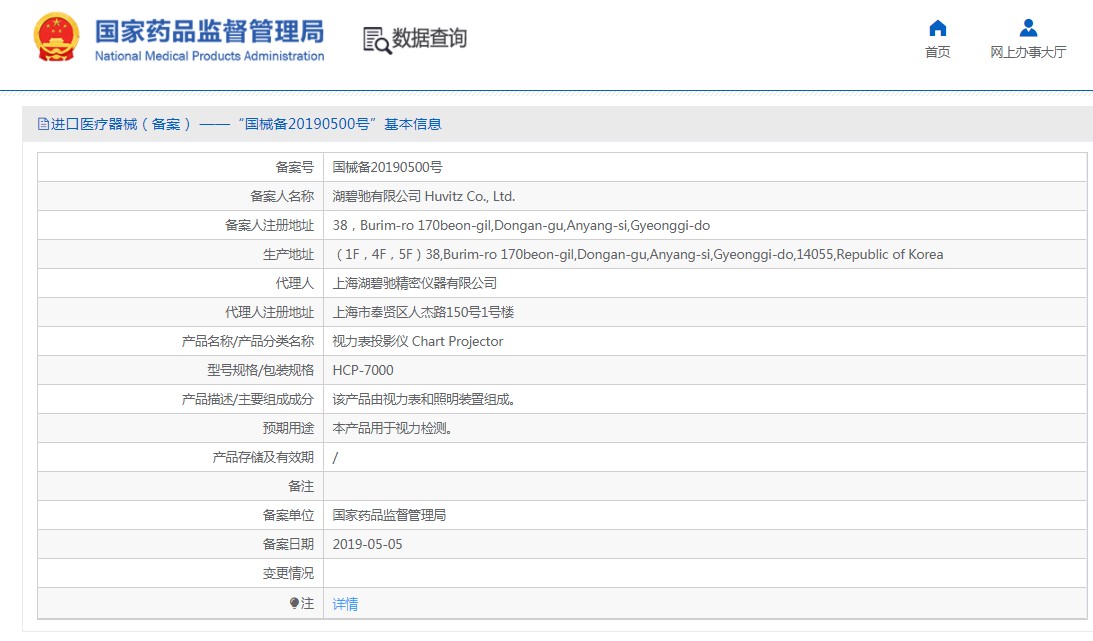Screen dimensions: 1093x641
Task: Click the 备案人名称 row label
Action: (x=282, y=196)
